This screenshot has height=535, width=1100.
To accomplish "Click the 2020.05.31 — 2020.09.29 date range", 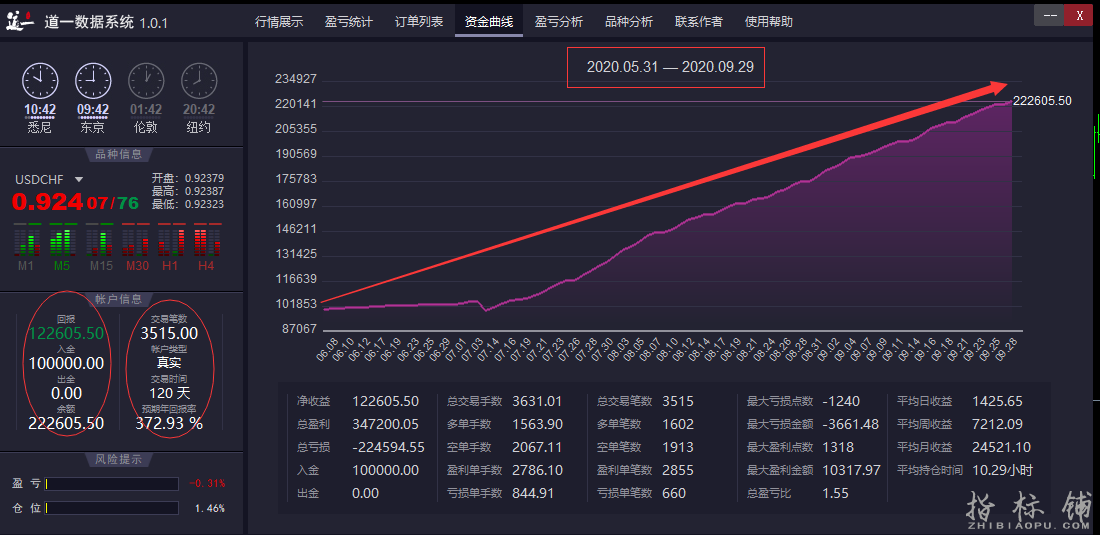I will [670, 67].
